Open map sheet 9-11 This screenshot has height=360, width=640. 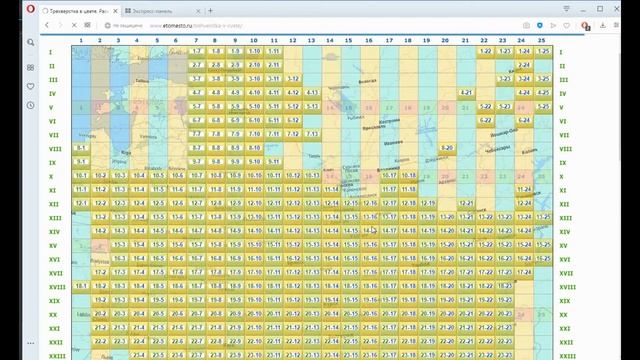point(273,162)
